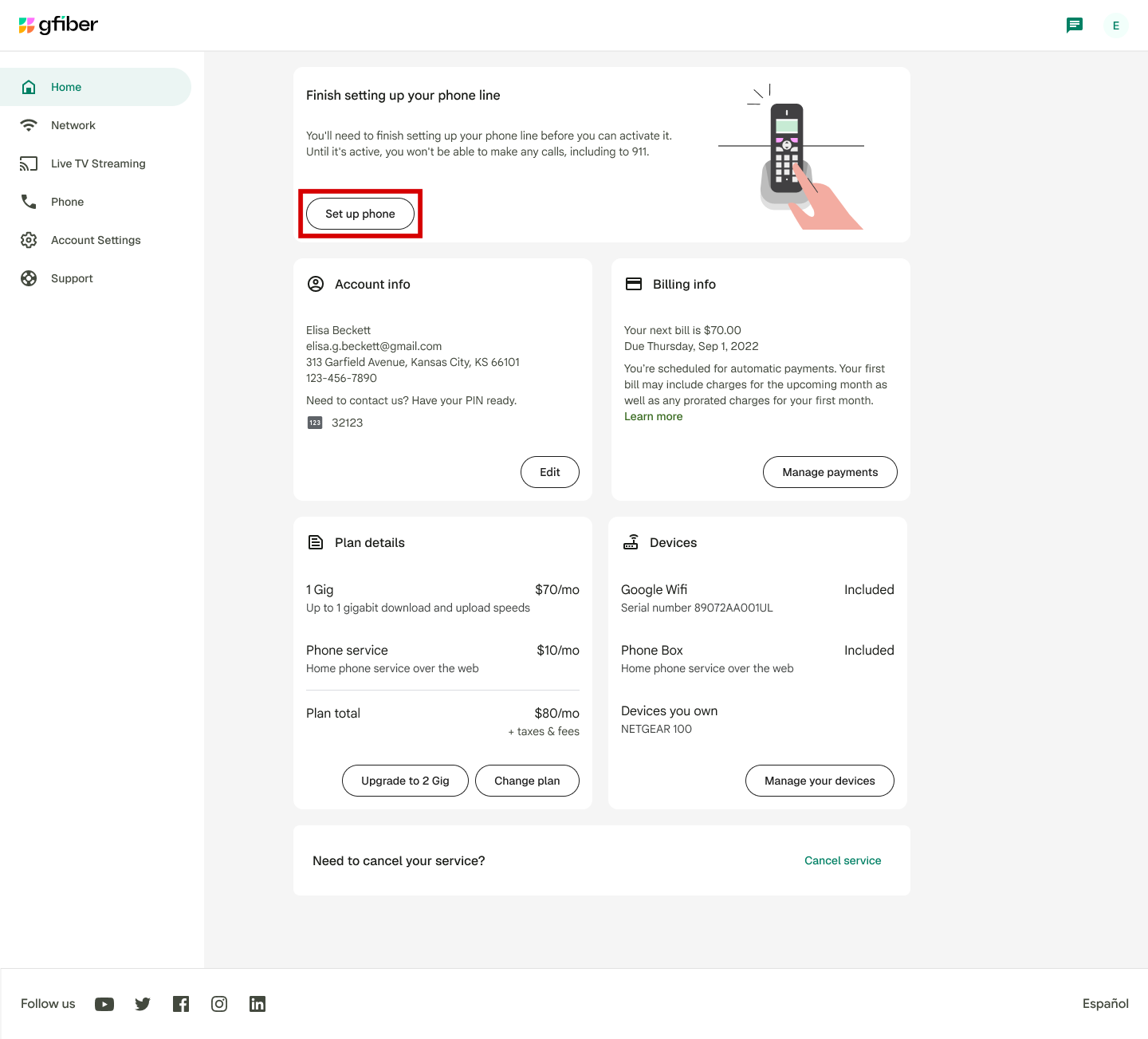The height and width of the screenshot is (1039, 1148).
Task: Click the Change plan button
Action: click(527, 781)
